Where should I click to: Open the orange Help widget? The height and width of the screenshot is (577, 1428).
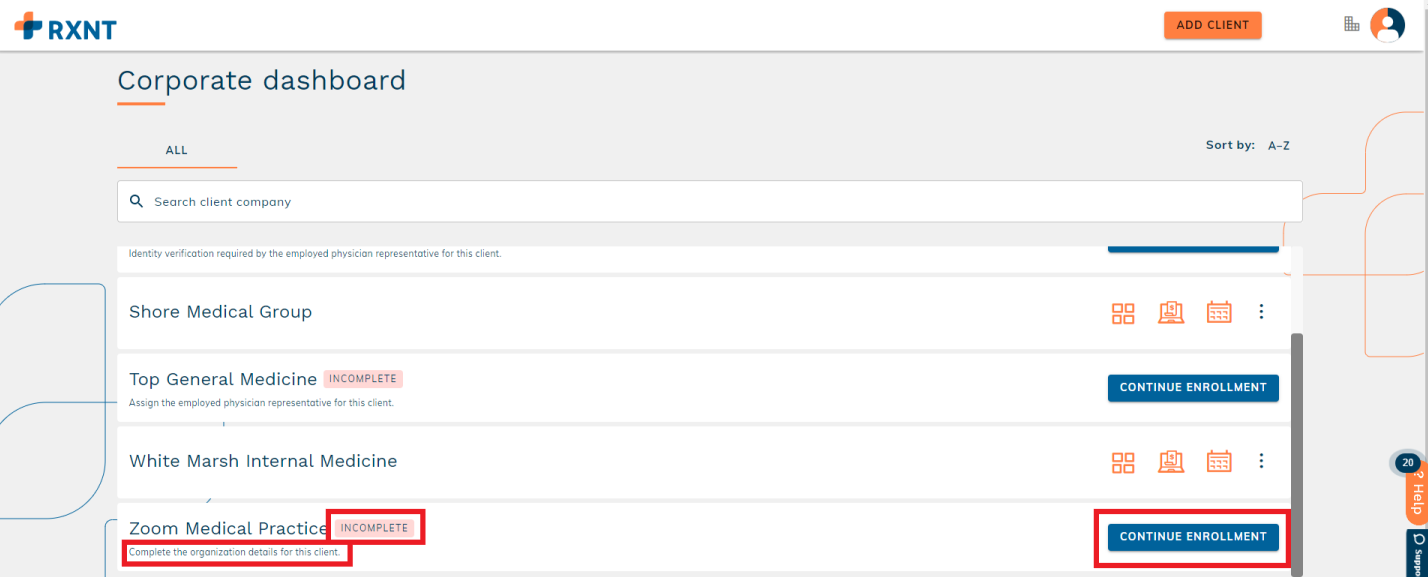[x=1416, y=495]
